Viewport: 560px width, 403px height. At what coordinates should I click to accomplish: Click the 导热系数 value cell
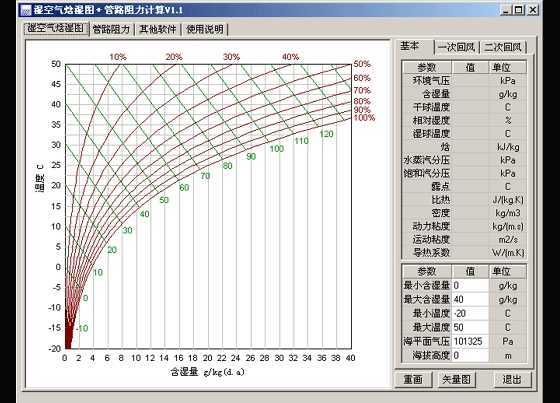point(470,253)
